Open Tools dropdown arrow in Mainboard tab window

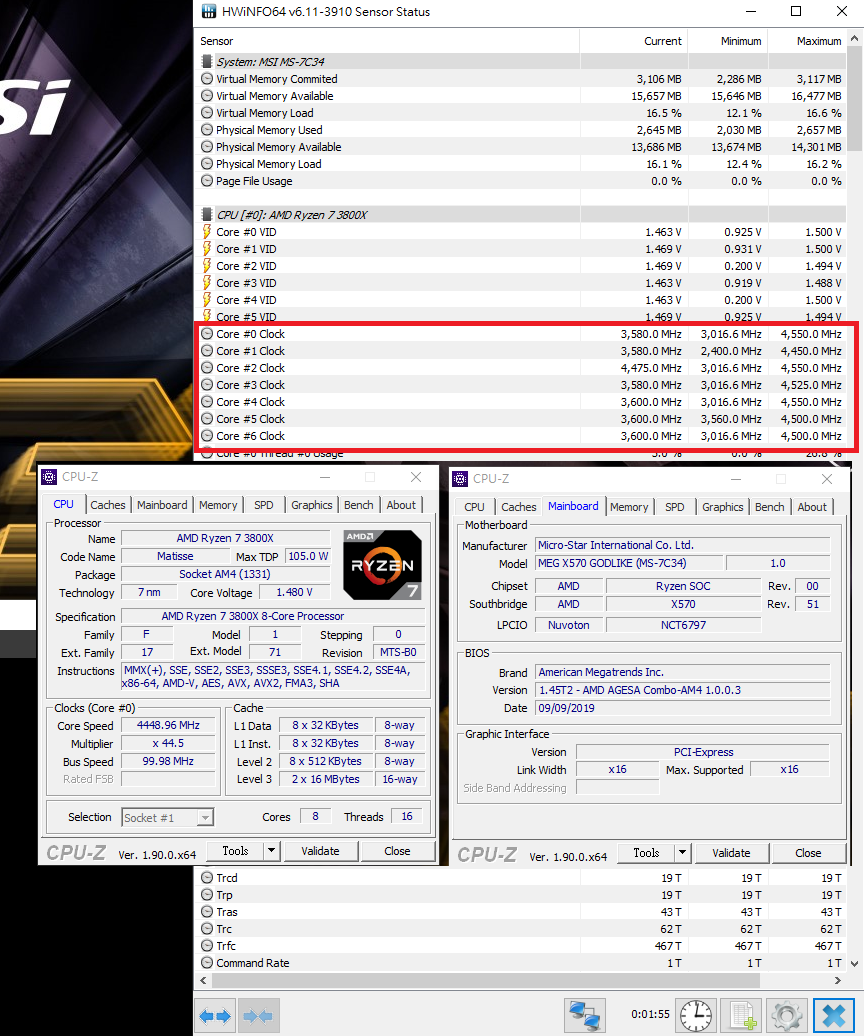[683, 853]
